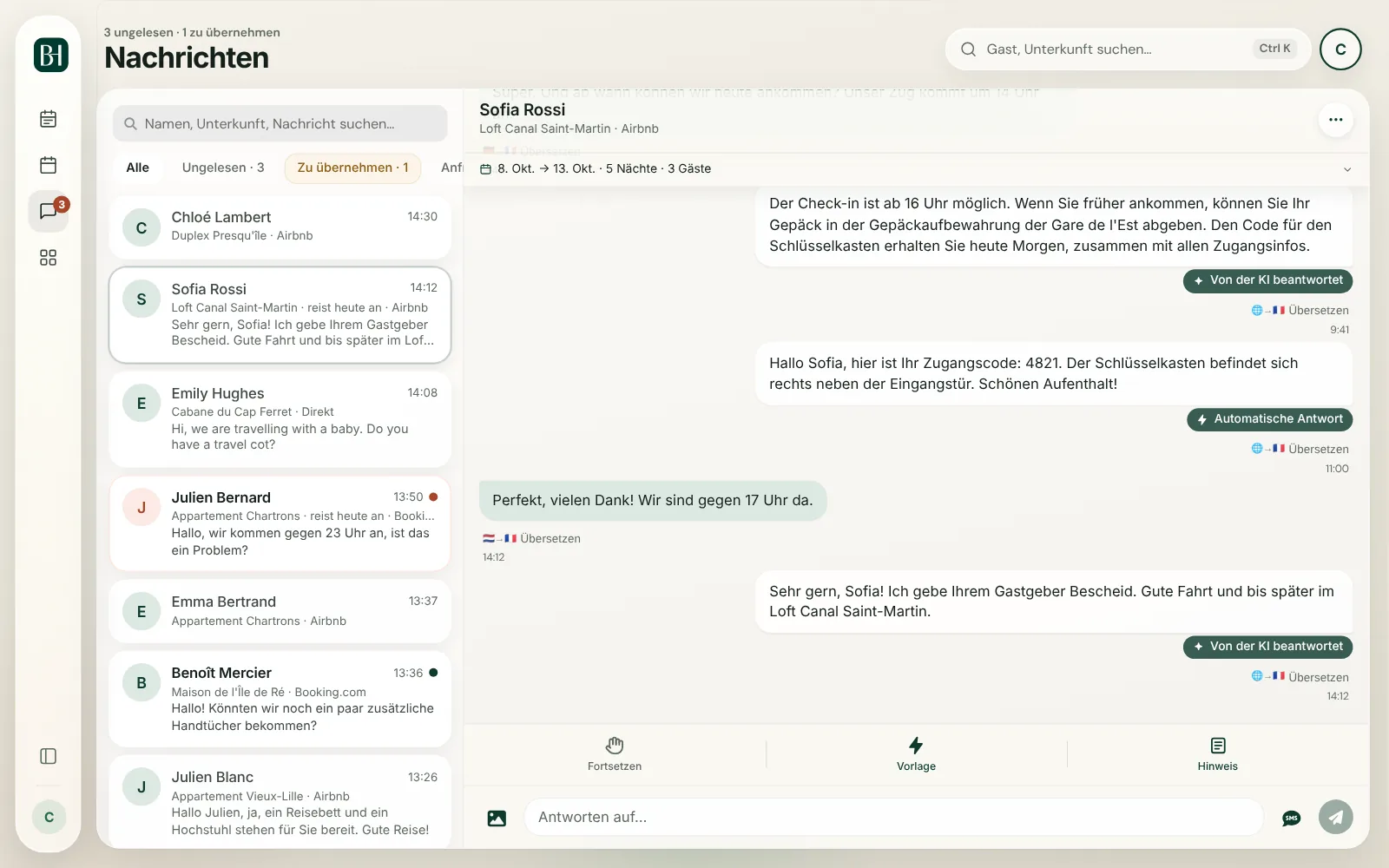Click 'Loft Canal Saint-Martin · Airbnb' header subtitle

pos(569,128)
